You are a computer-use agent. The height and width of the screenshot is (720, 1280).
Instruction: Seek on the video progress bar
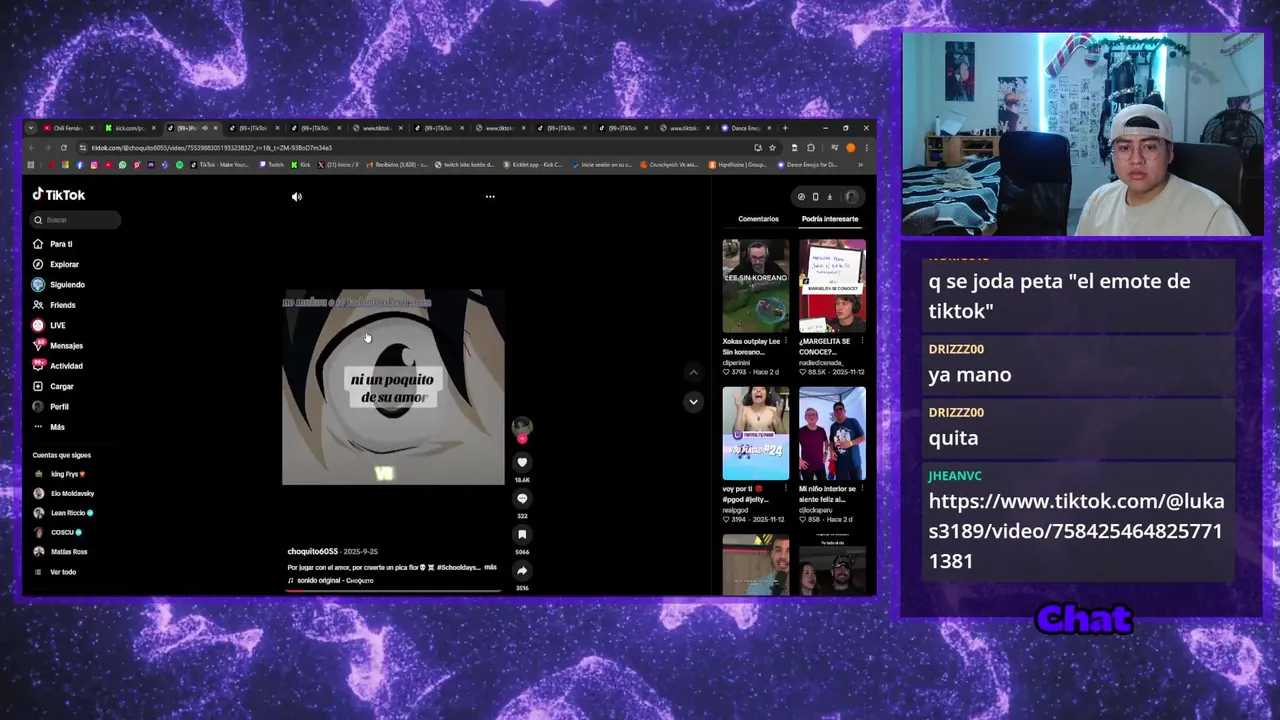[x=393, y=591]
